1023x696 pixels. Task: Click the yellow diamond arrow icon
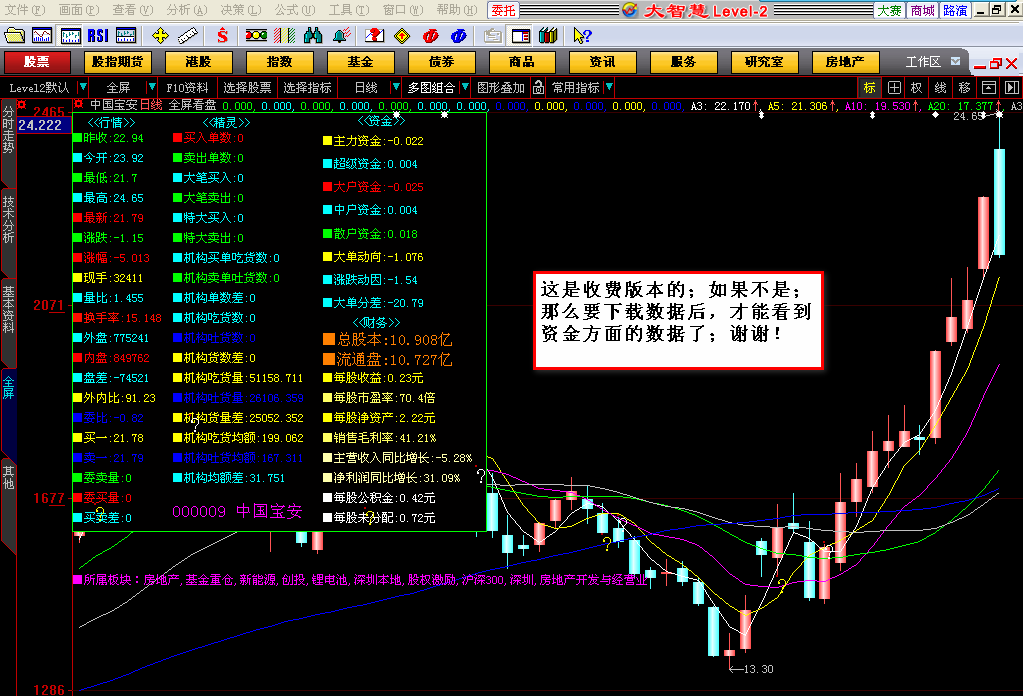(x=403, y=36)
